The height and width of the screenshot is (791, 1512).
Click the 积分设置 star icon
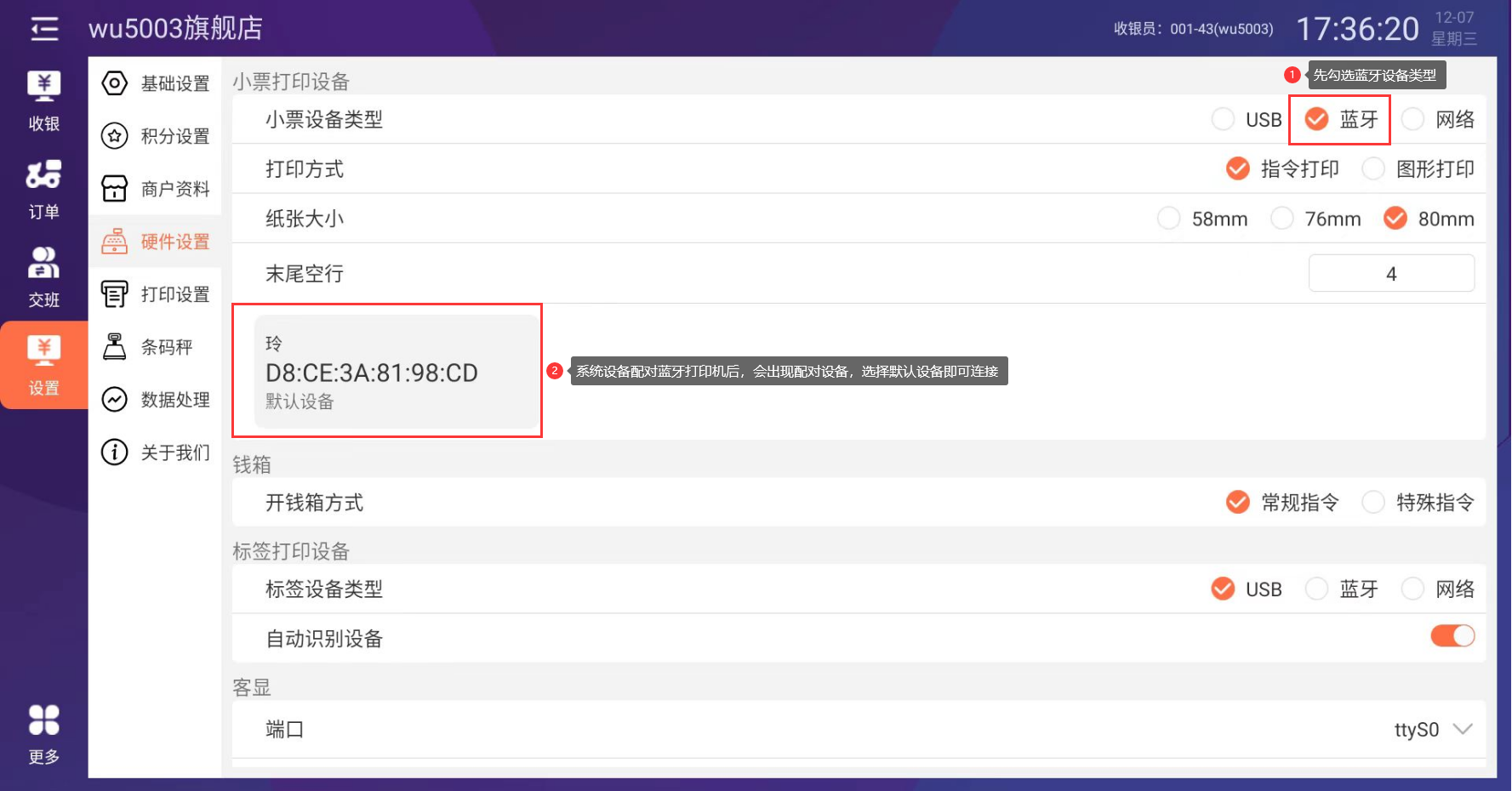(115, 136)
